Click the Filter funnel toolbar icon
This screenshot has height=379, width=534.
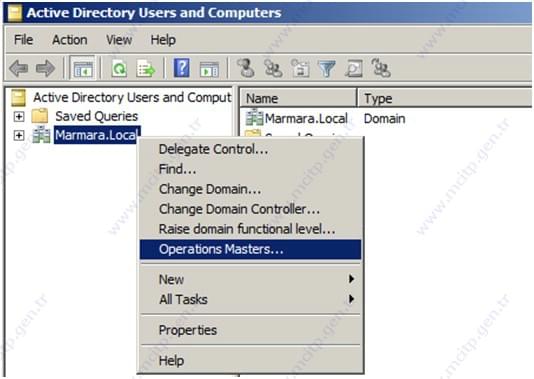(327, 68)
